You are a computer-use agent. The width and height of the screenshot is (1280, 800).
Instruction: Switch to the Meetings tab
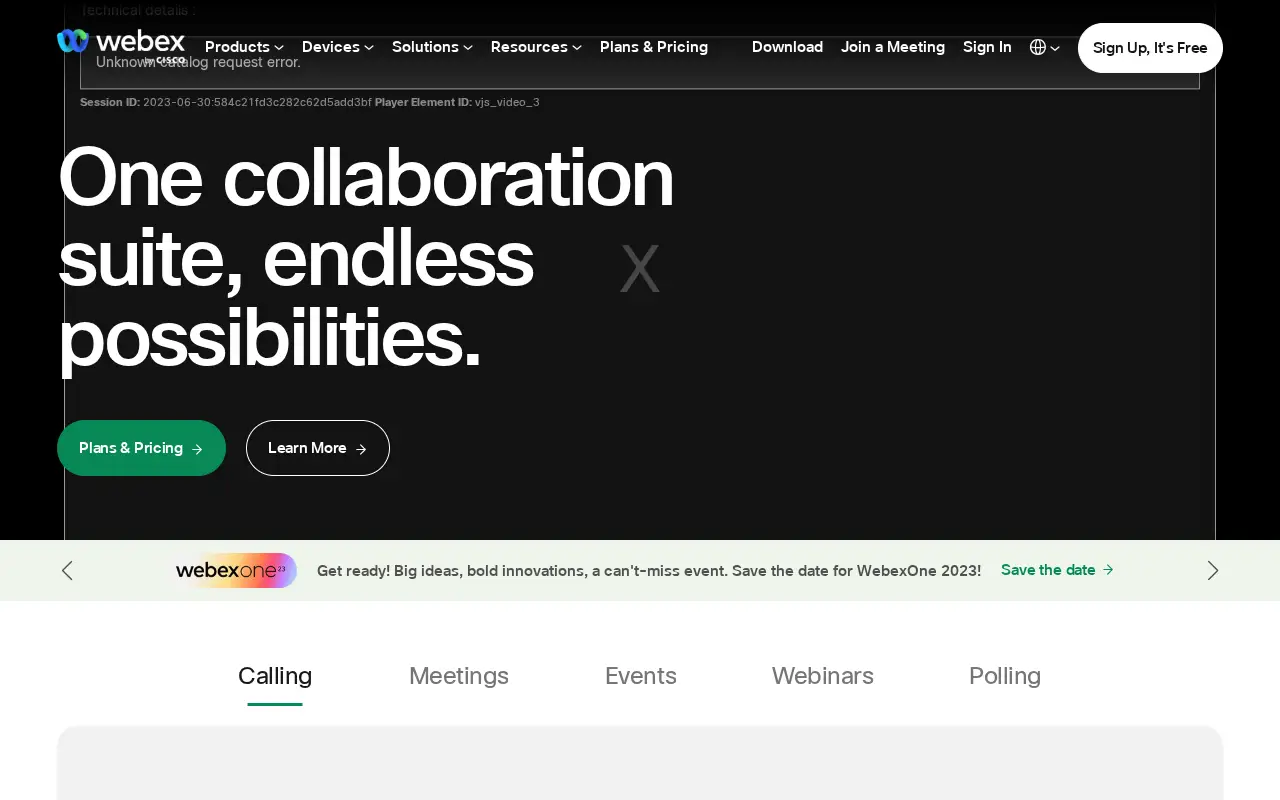click(459, 676)
